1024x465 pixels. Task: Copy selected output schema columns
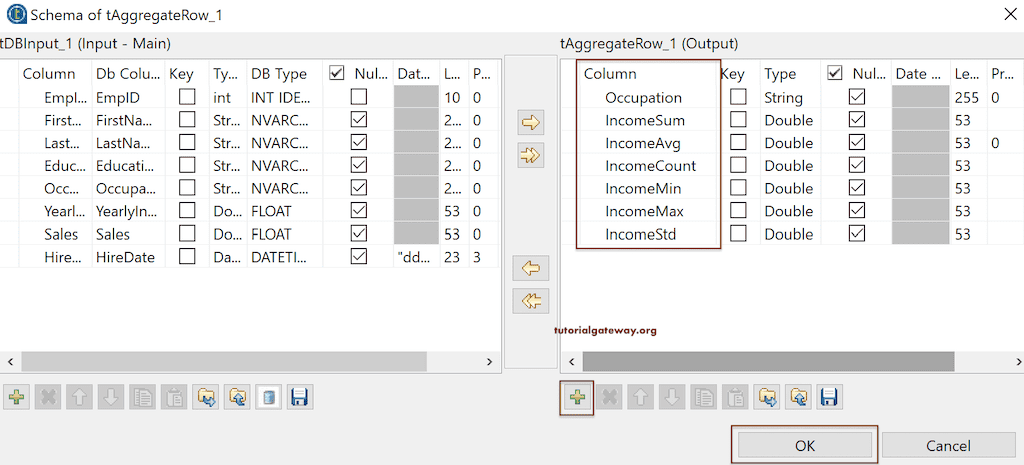click(x=703, y=396)
